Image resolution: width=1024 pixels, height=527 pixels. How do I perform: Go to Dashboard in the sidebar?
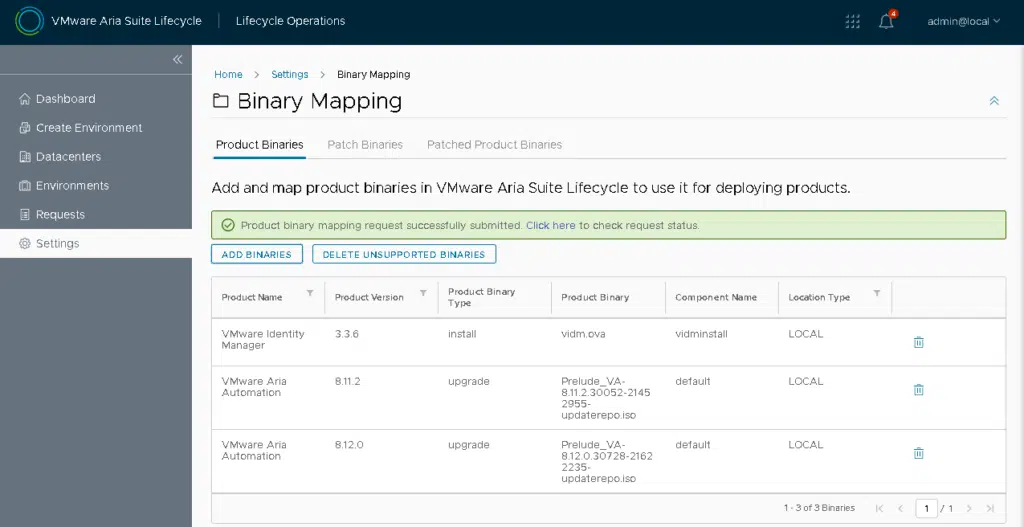(x=65, y=99)
